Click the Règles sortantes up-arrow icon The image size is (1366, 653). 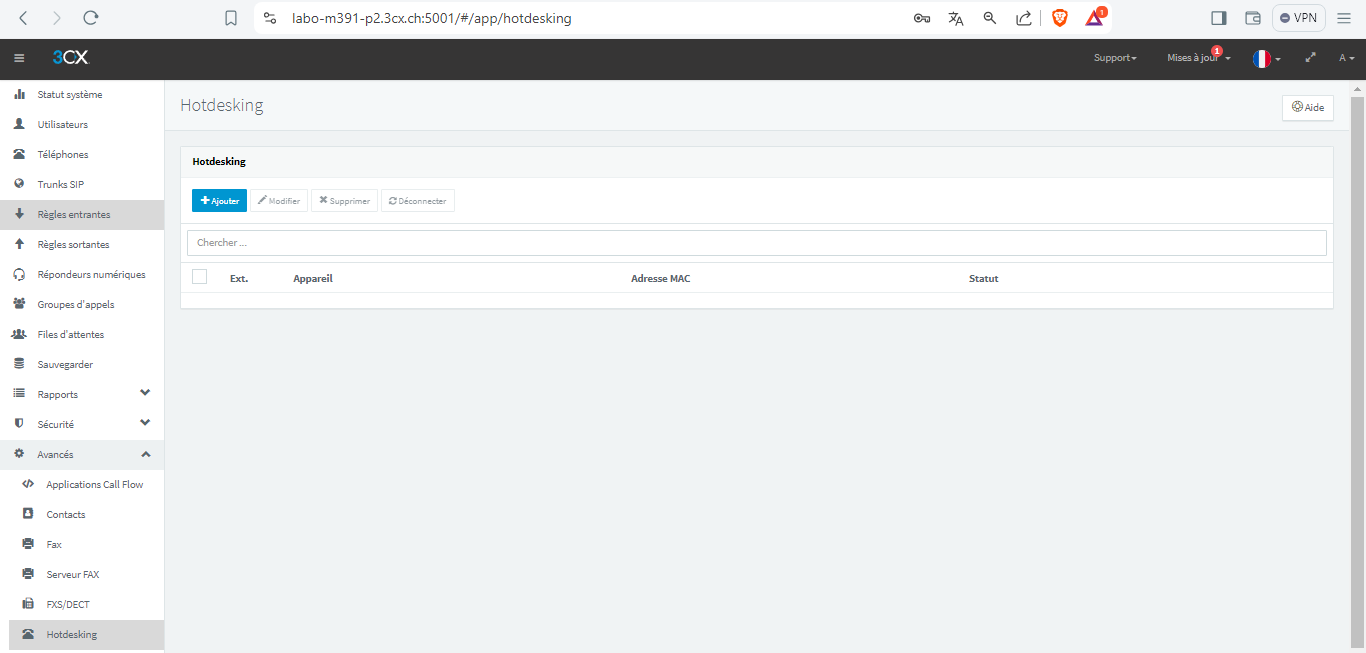point(19,244)
